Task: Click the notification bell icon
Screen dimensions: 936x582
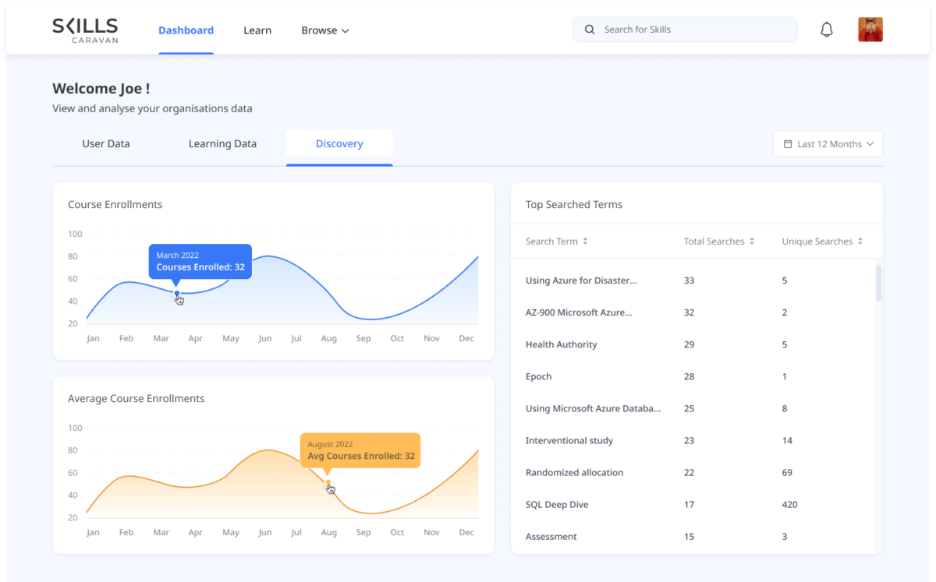Action: pos(826,30)
